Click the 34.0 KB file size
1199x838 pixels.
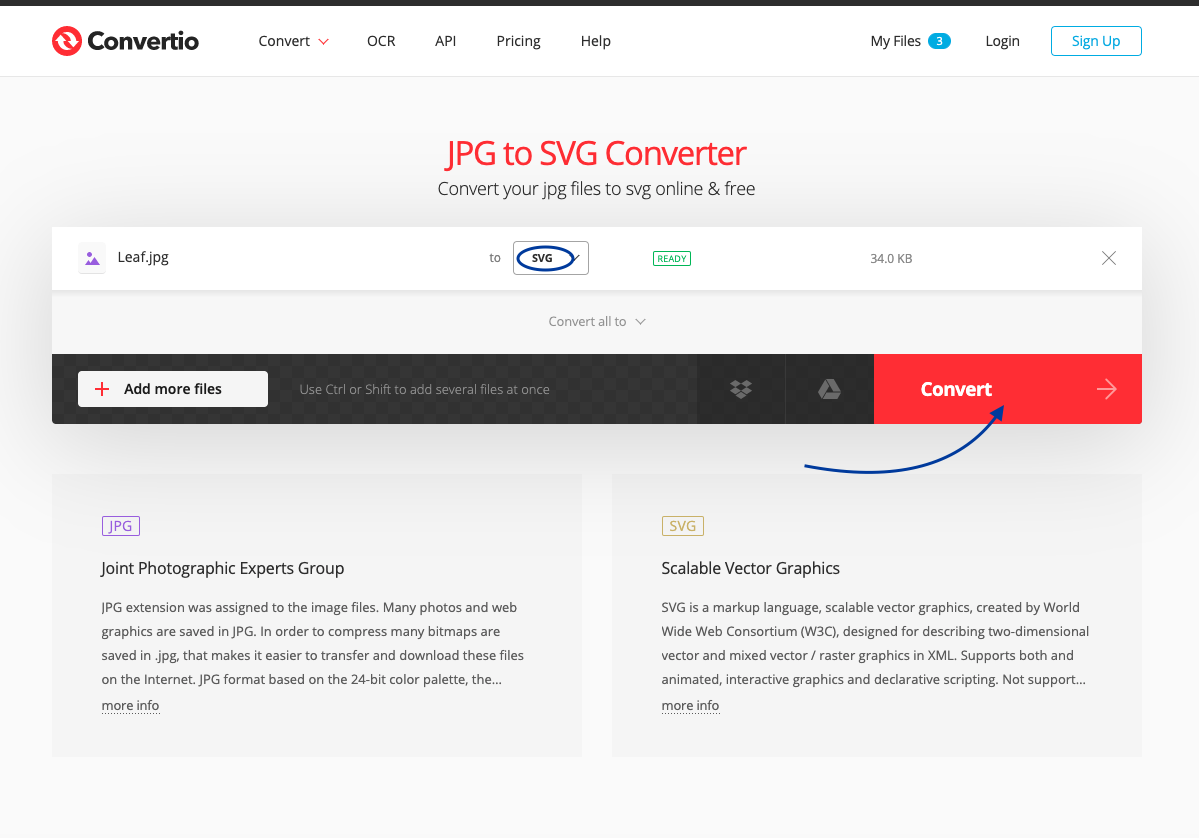point(891,258)
